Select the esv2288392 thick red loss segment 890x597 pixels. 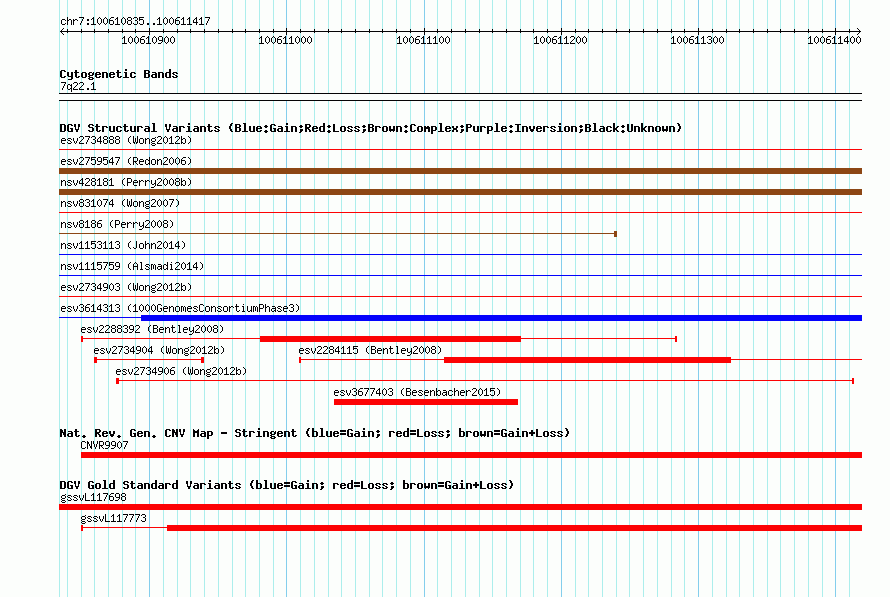391,339
